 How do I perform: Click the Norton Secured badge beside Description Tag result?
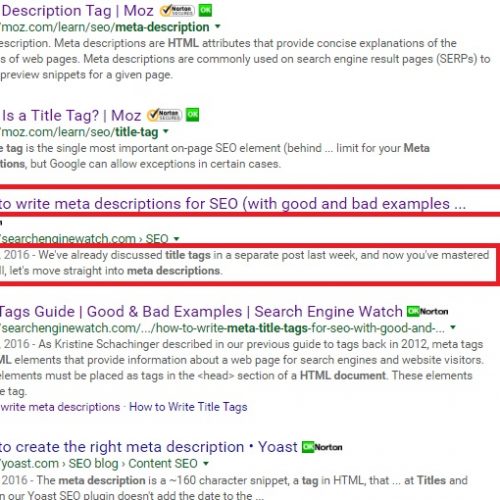click(x=177, y=11)
